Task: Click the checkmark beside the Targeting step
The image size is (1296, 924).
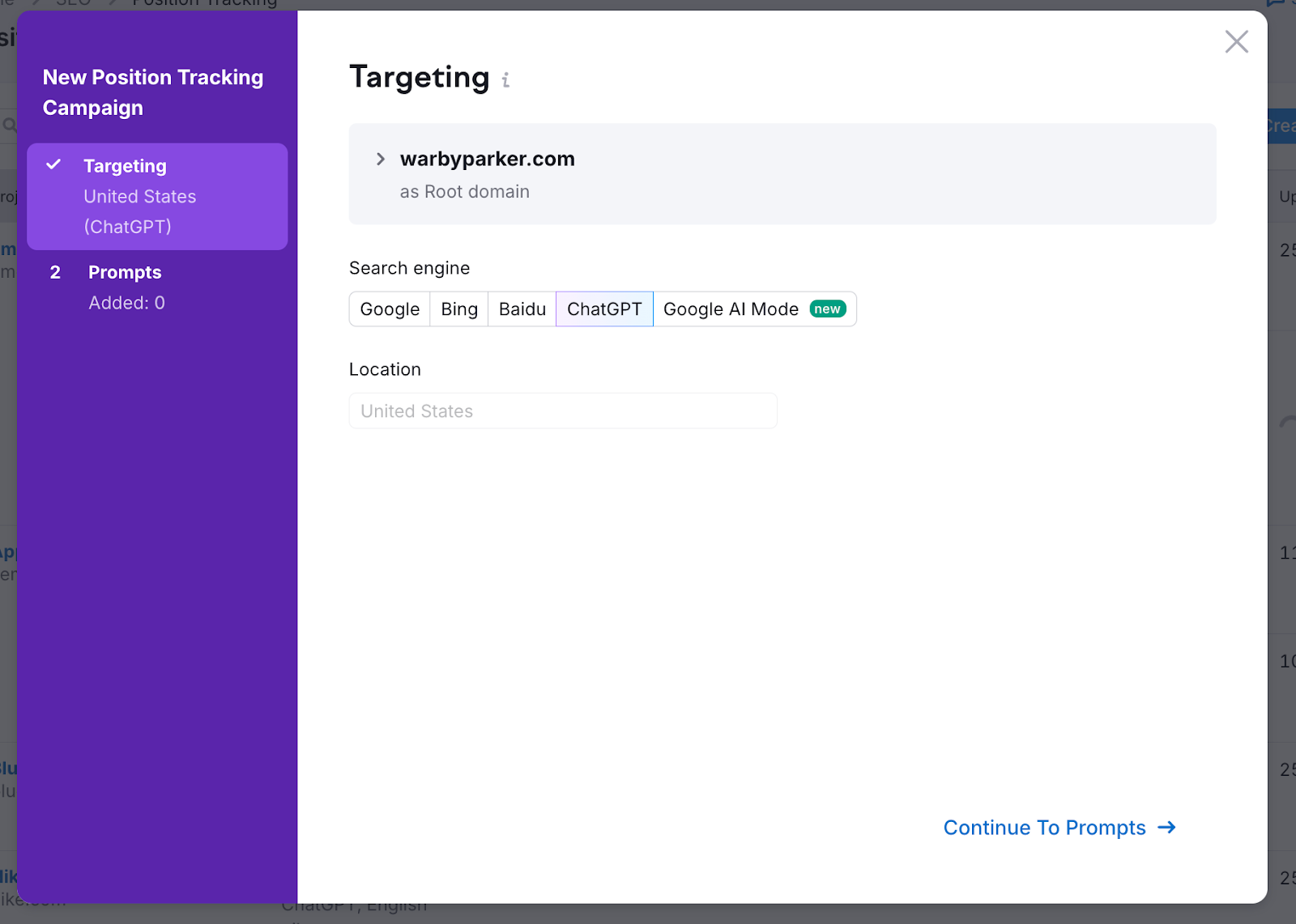Action: [53, 165]
